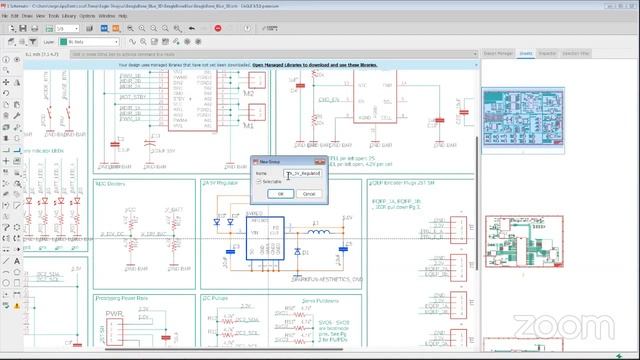640x360 pixels.
Task: Expand the command history dropdown arrow
Action: pos(475,54)
